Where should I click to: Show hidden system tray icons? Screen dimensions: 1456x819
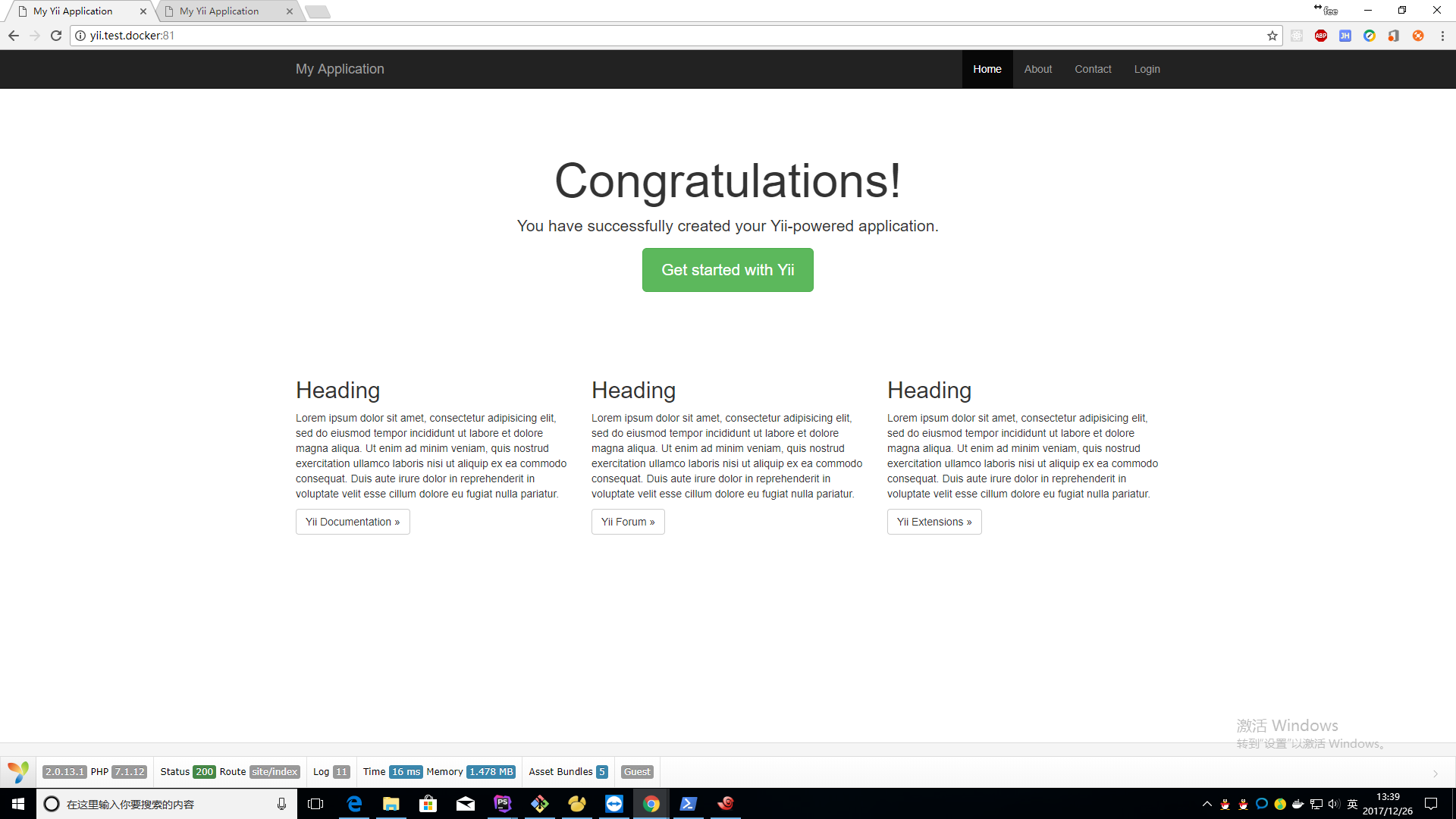1207,804
